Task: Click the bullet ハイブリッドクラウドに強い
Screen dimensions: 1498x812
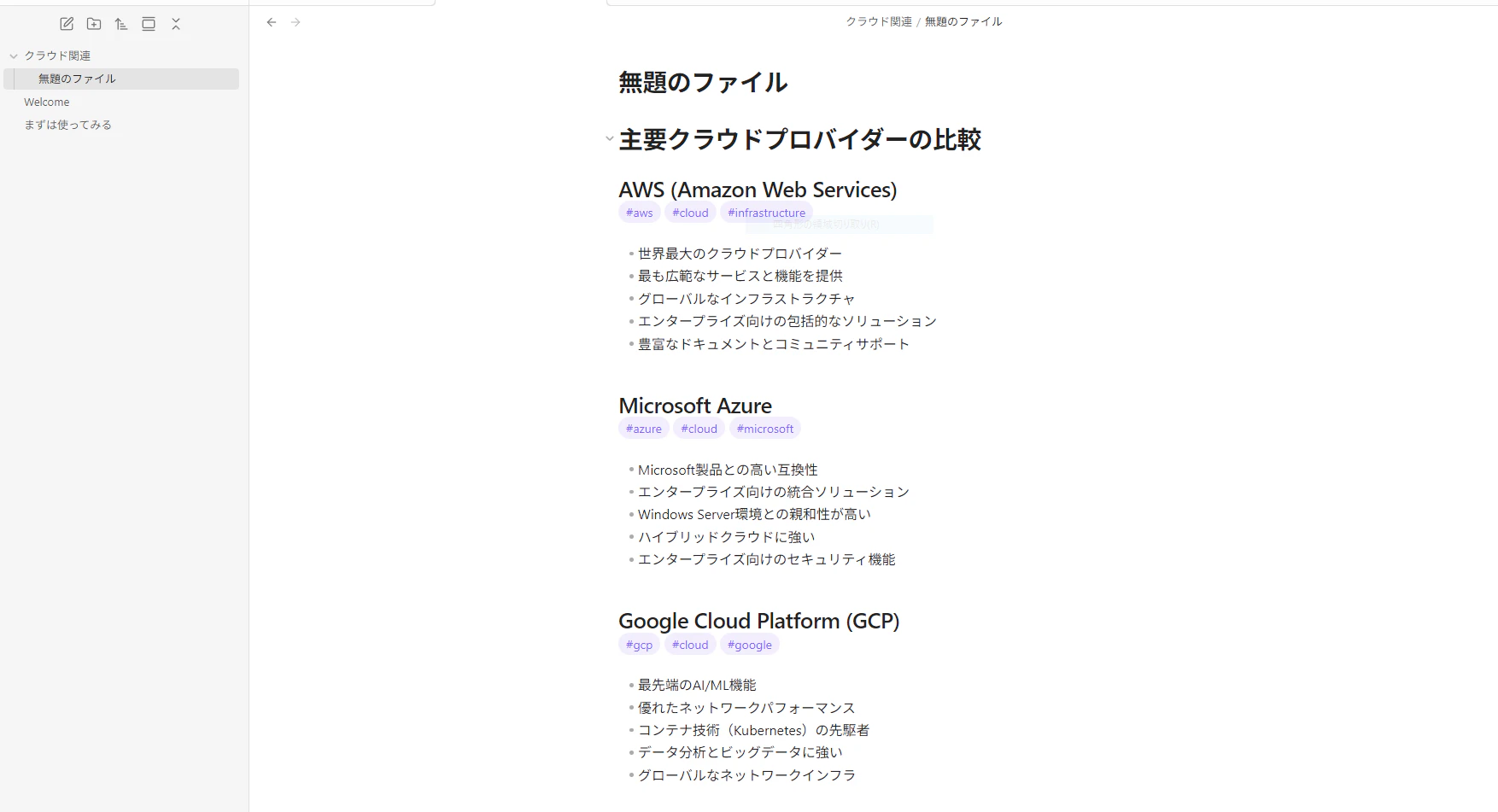Action: click(x=727, y=537)
